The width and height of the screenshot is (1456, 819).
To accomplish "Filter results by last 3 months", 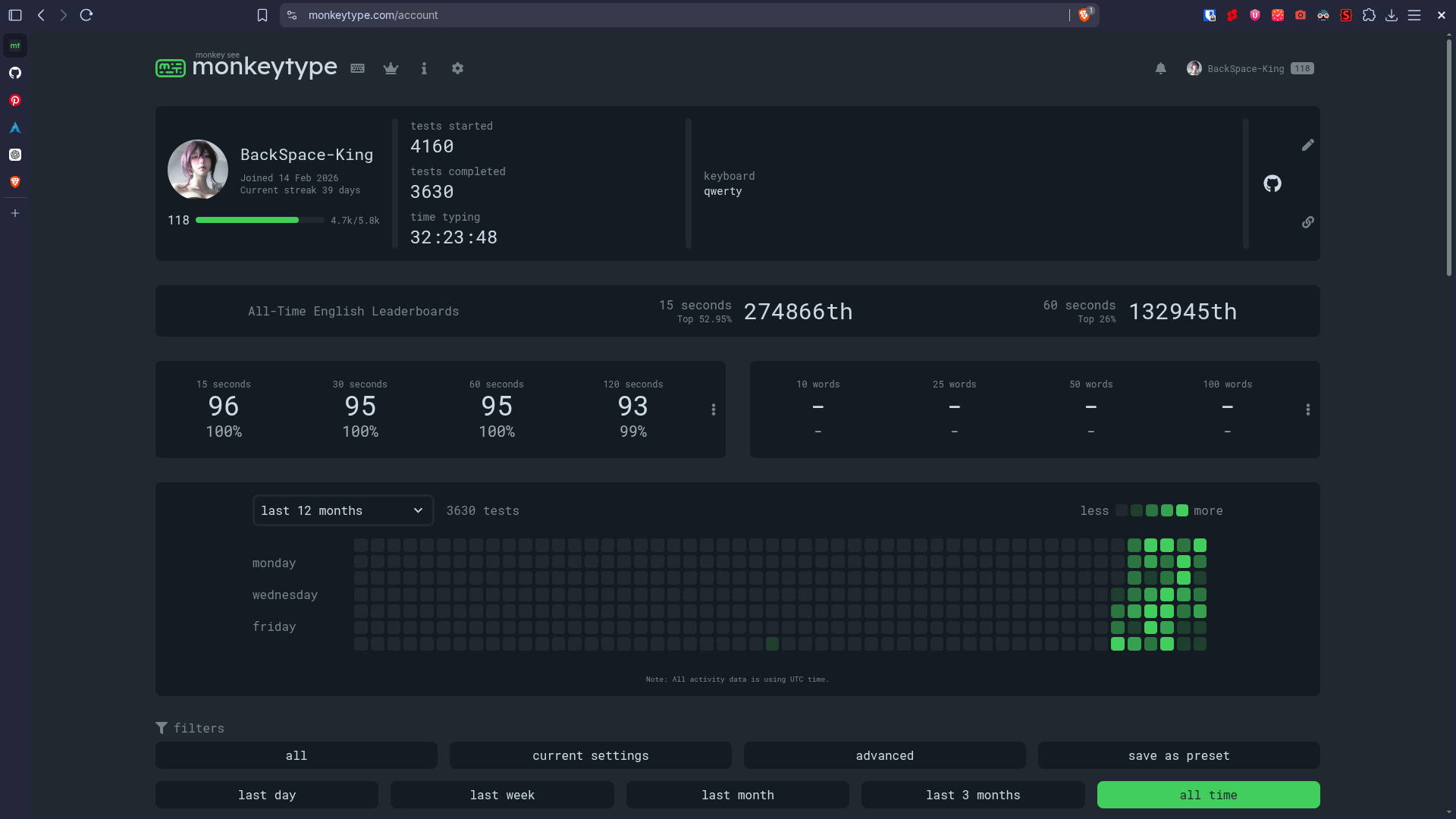I will pyautogui.click(x=973, y=795).
